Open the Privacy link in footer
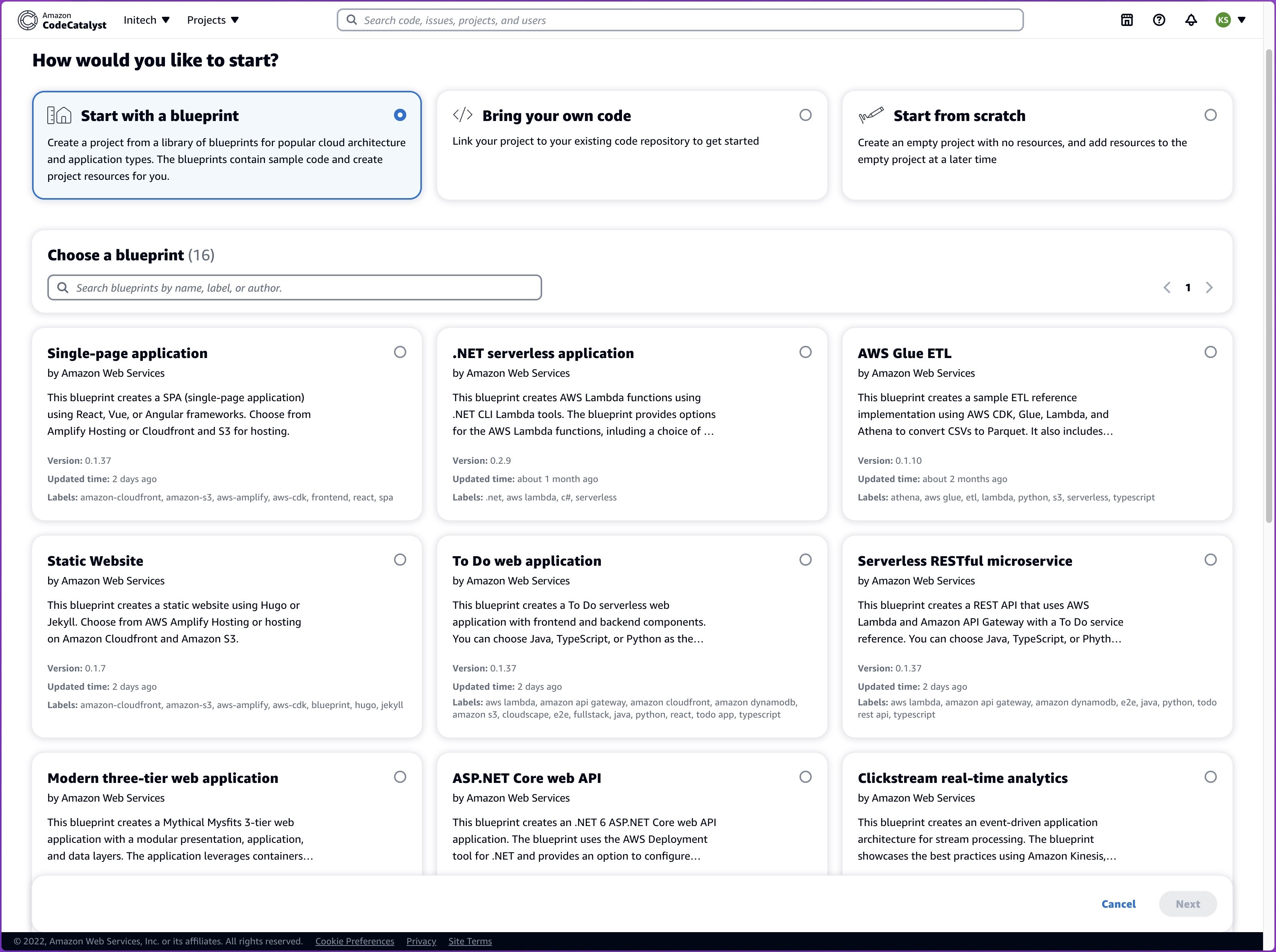This screenshot has height=952, width=1276. (421, 941)
